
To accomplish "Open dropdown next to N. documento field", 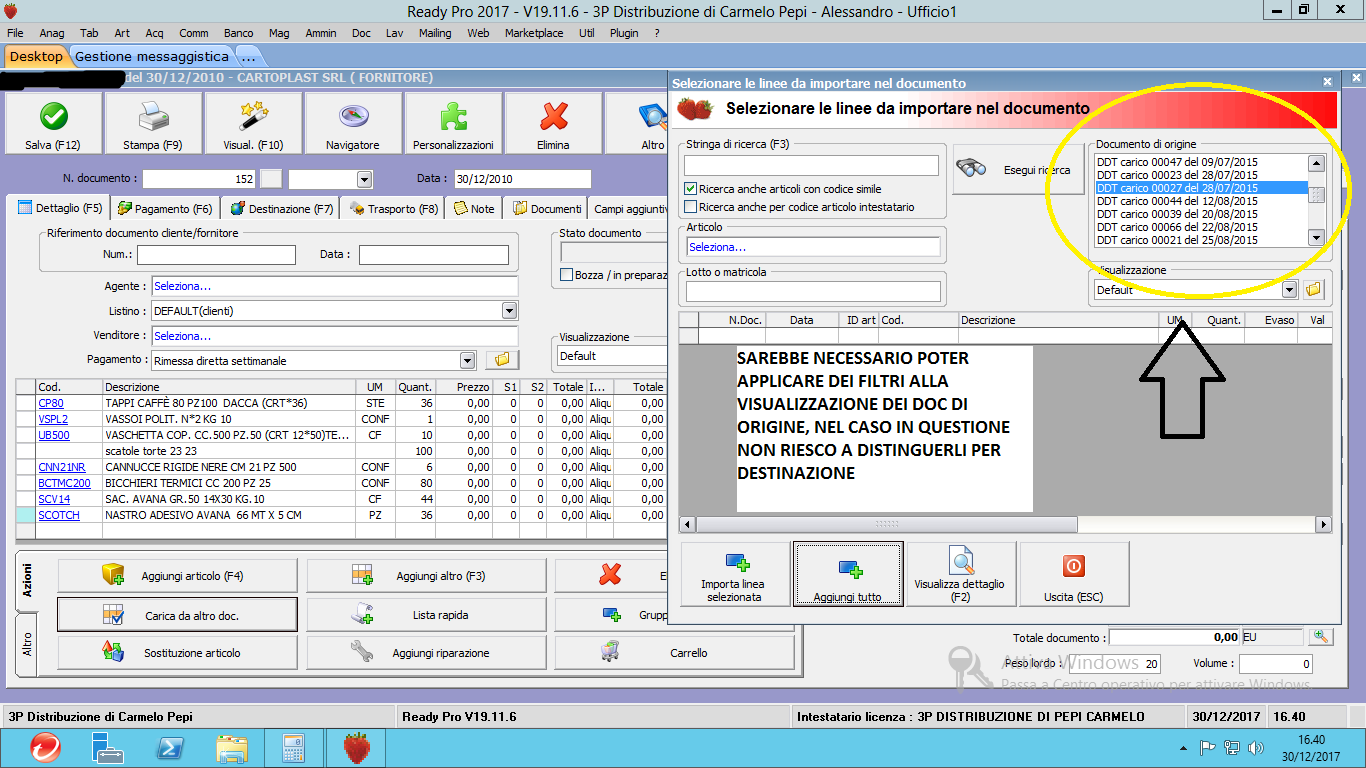I will [x=364, y=180].
